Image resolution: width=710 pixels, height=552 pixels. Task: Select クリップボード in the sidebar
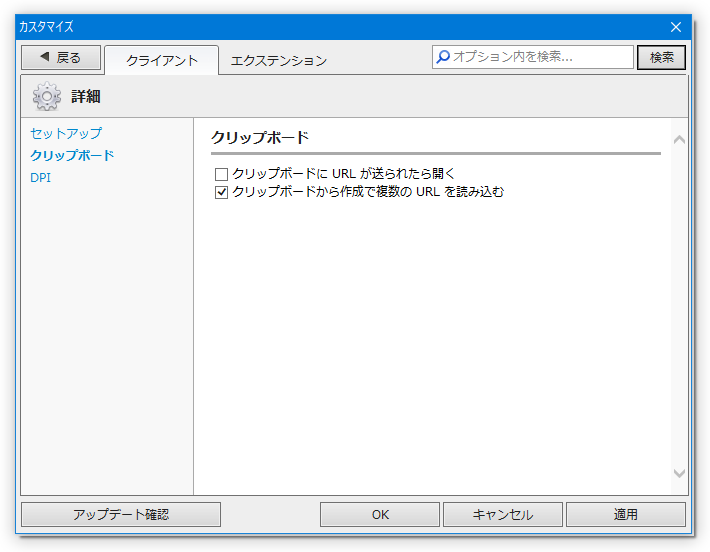(72, 155)
